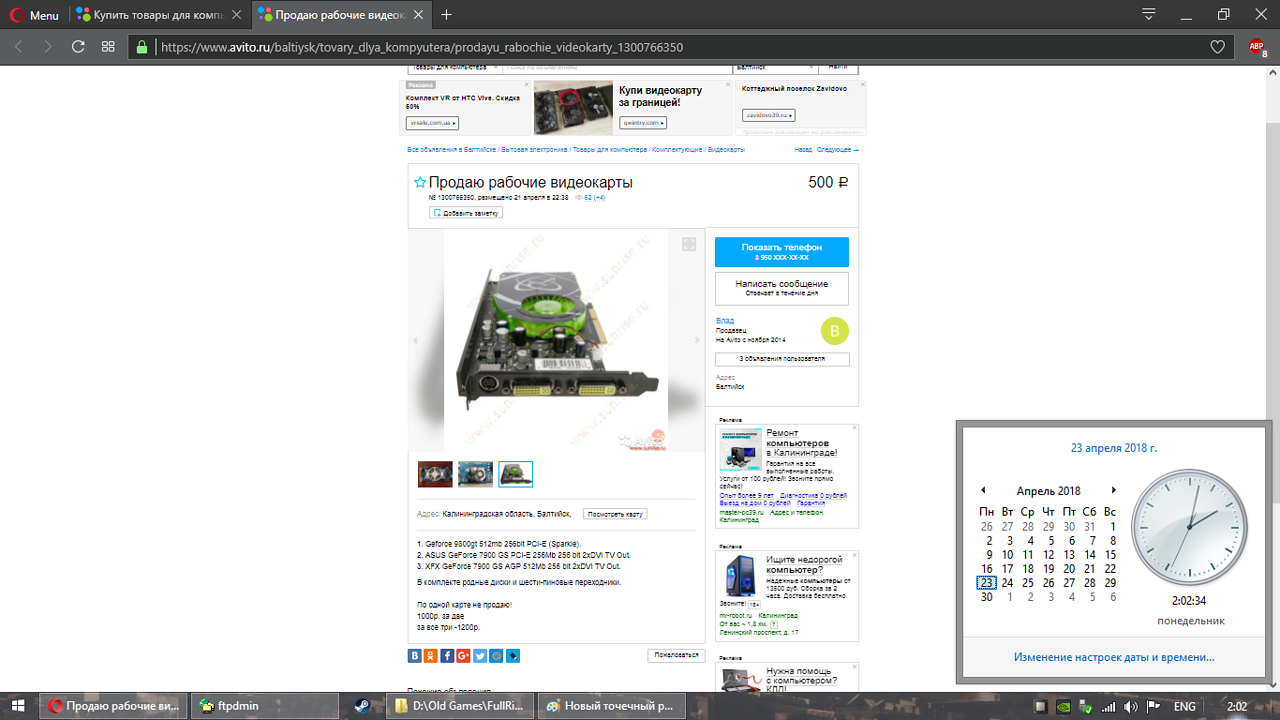Open 'Все объявления в Балтийске' breadcrumb
This screenshot has height=720, width=1280.
click(451, 149)
